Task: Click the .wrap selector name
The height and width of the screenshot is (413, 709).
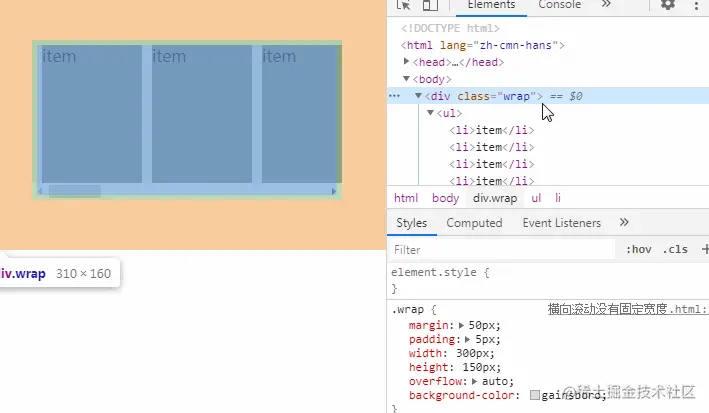Action: pos(407,309)
